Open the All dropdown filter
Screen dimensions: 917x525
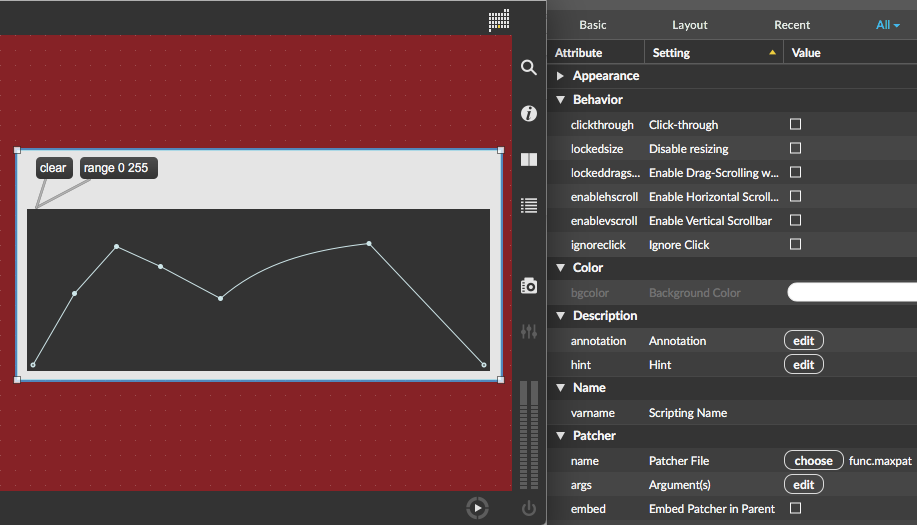(887, 25)
